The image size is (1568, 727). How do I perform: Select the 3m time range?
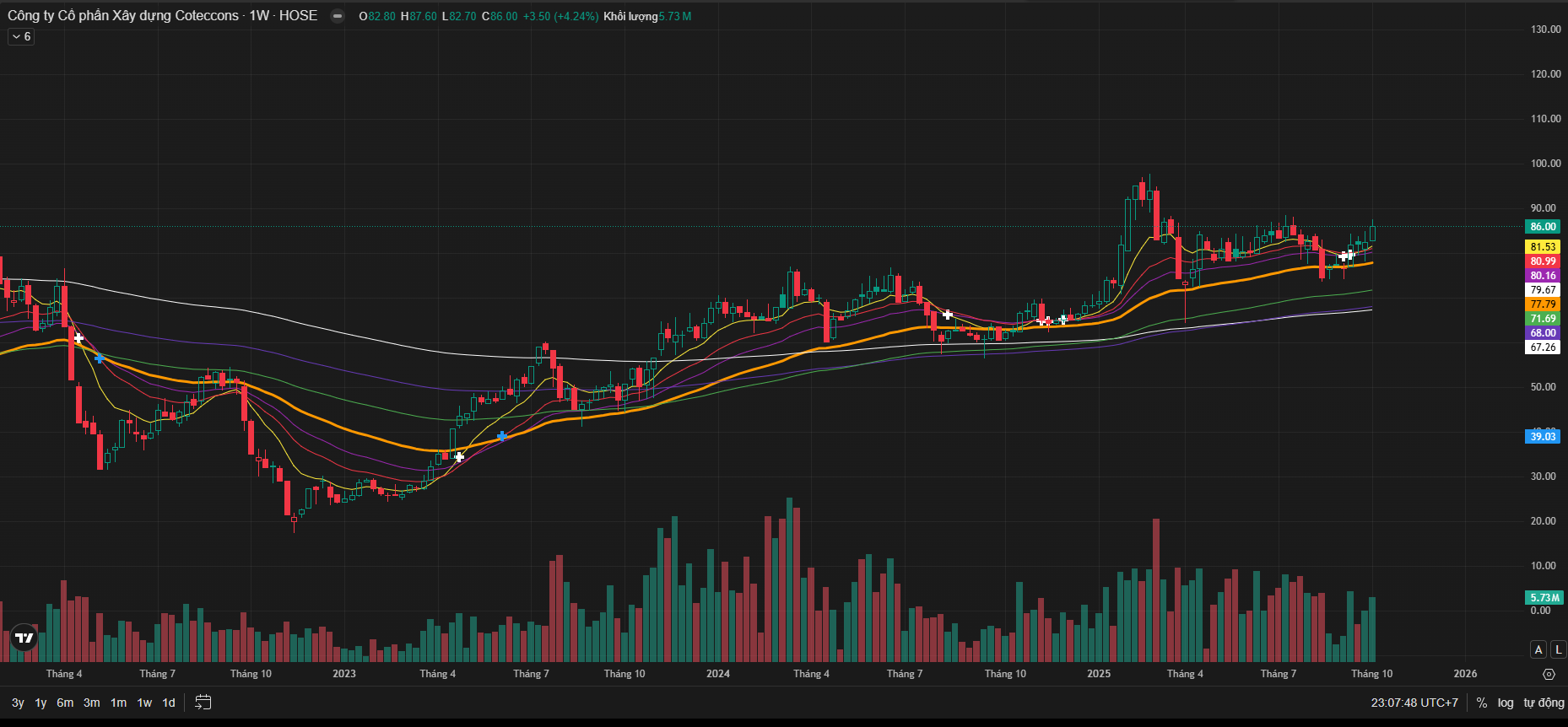click(92, 703)
